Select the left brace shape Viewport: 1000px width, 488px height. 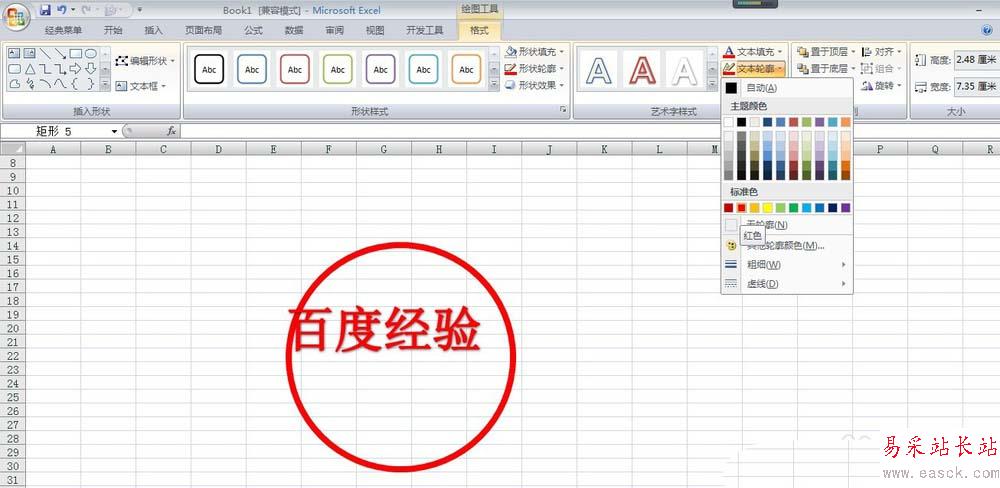click(75, 84)
